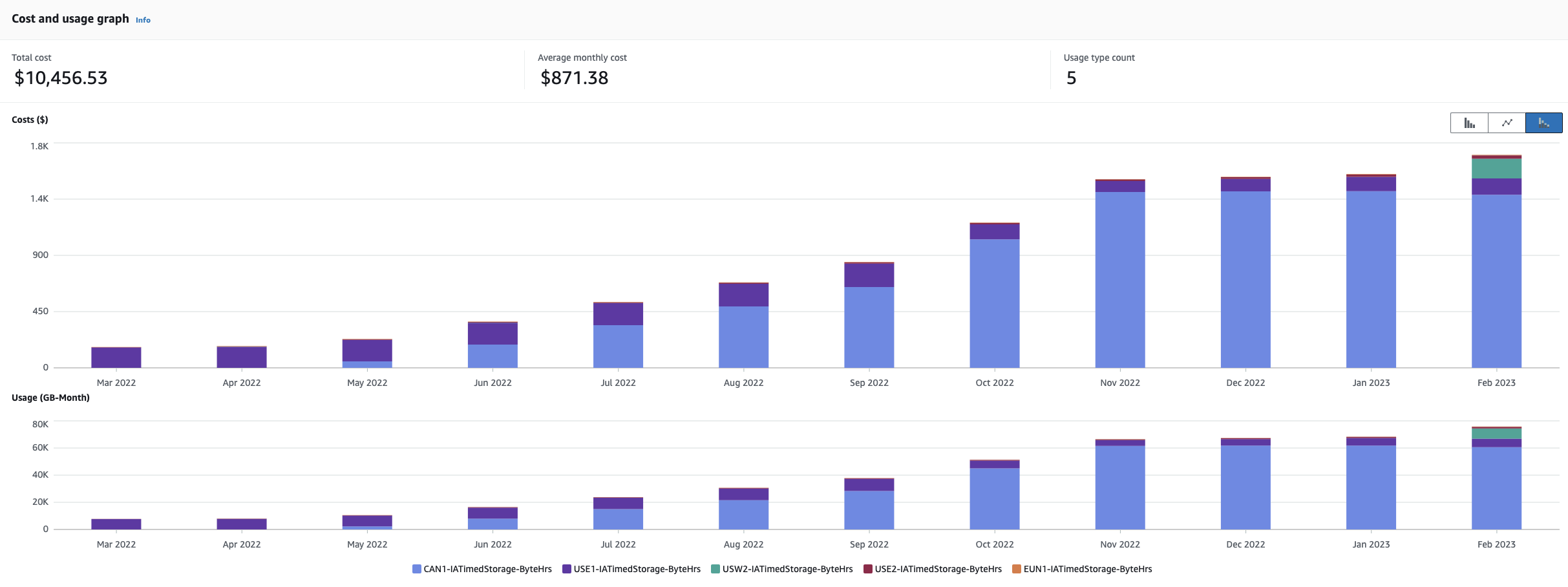Open the Info link next to graph title
Screen dimensions: 1568x587
(143, 19)
